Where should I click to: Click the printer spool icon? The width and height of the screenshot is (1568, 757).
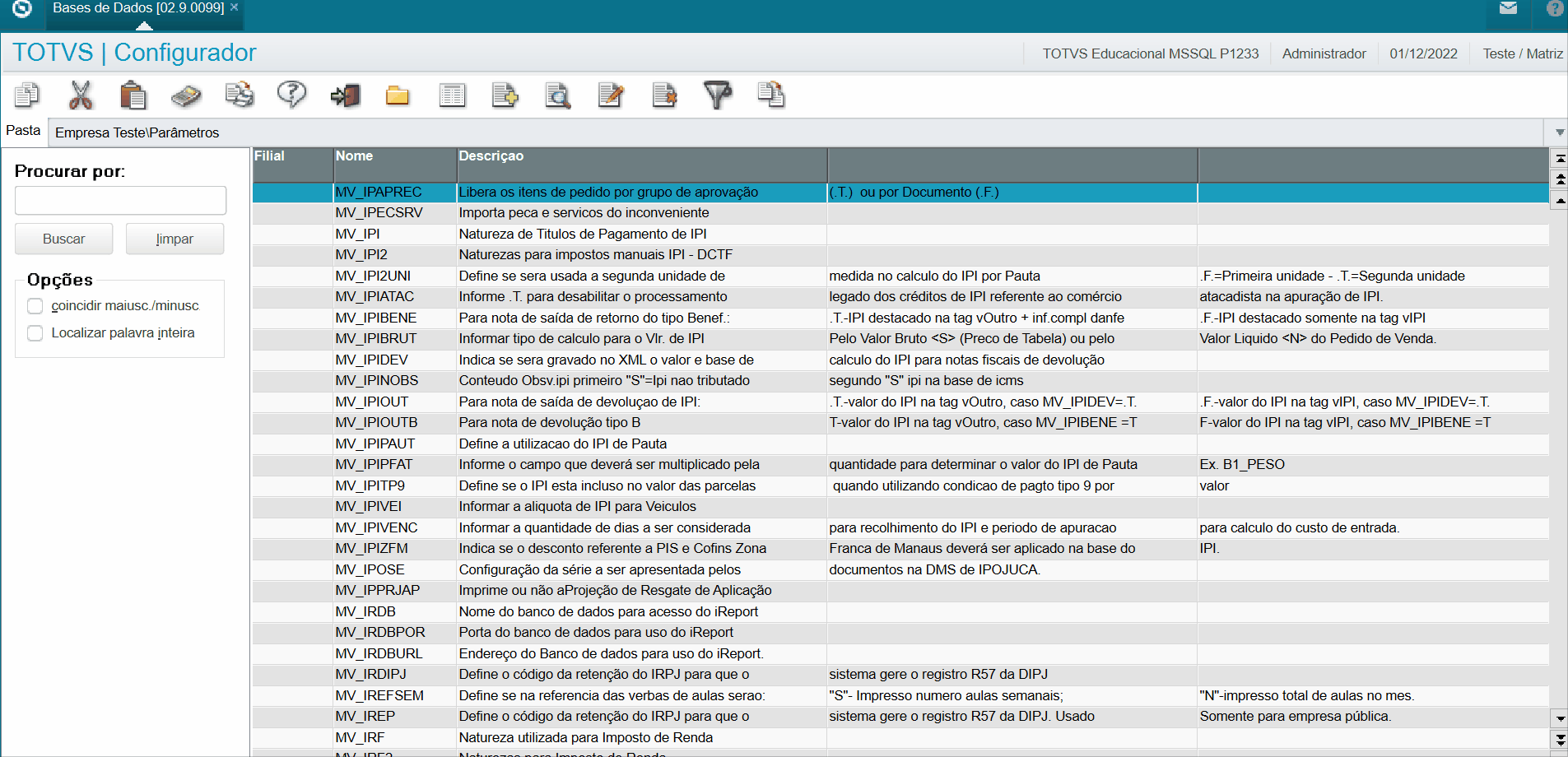pyautogui.click(x=240, y=95)
